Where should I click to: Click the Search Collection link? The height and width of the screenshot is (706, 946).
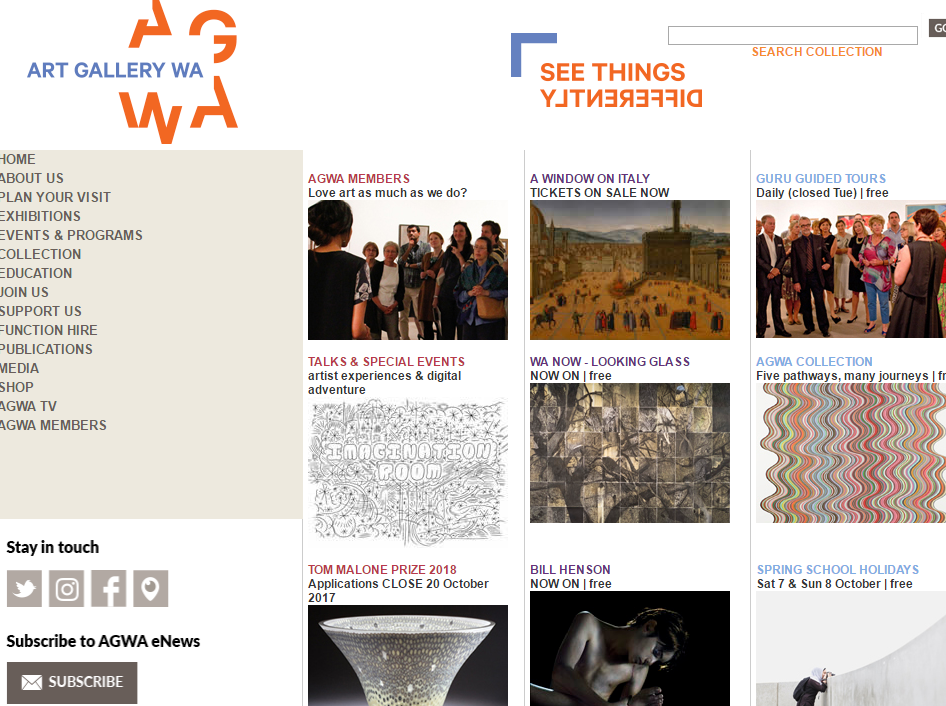817,52
